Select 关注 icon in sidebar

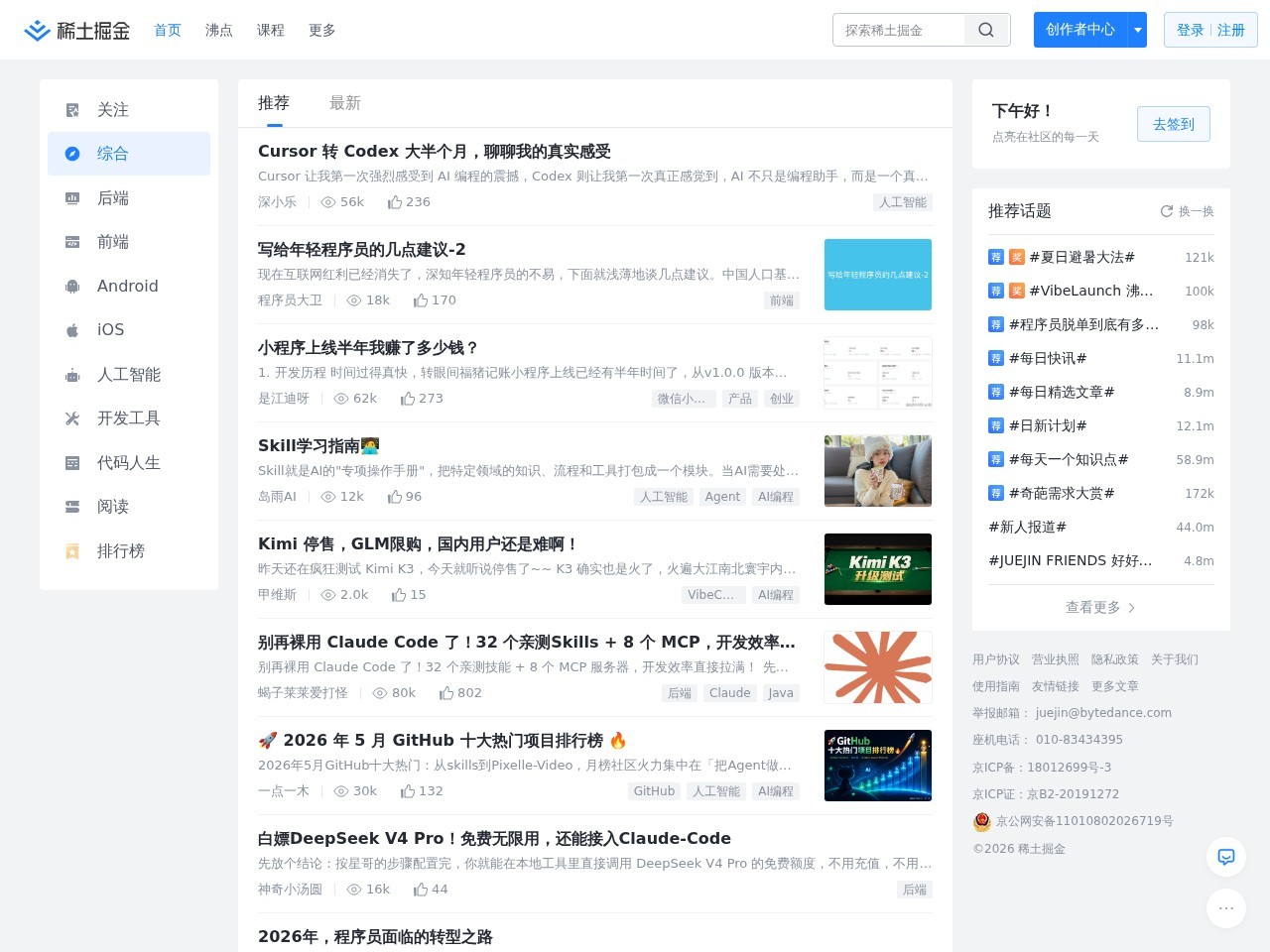72,110
